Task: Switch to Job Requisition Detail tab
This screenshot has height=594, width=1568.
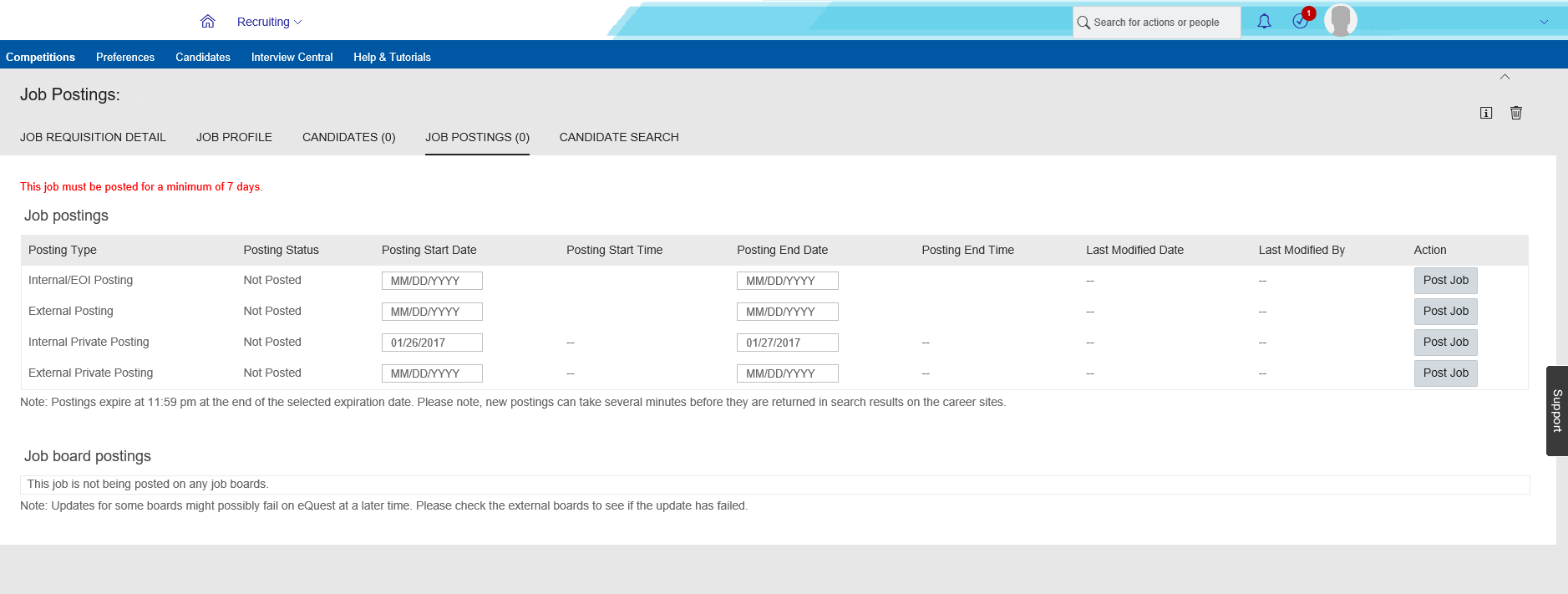Action: click(93, 137)
